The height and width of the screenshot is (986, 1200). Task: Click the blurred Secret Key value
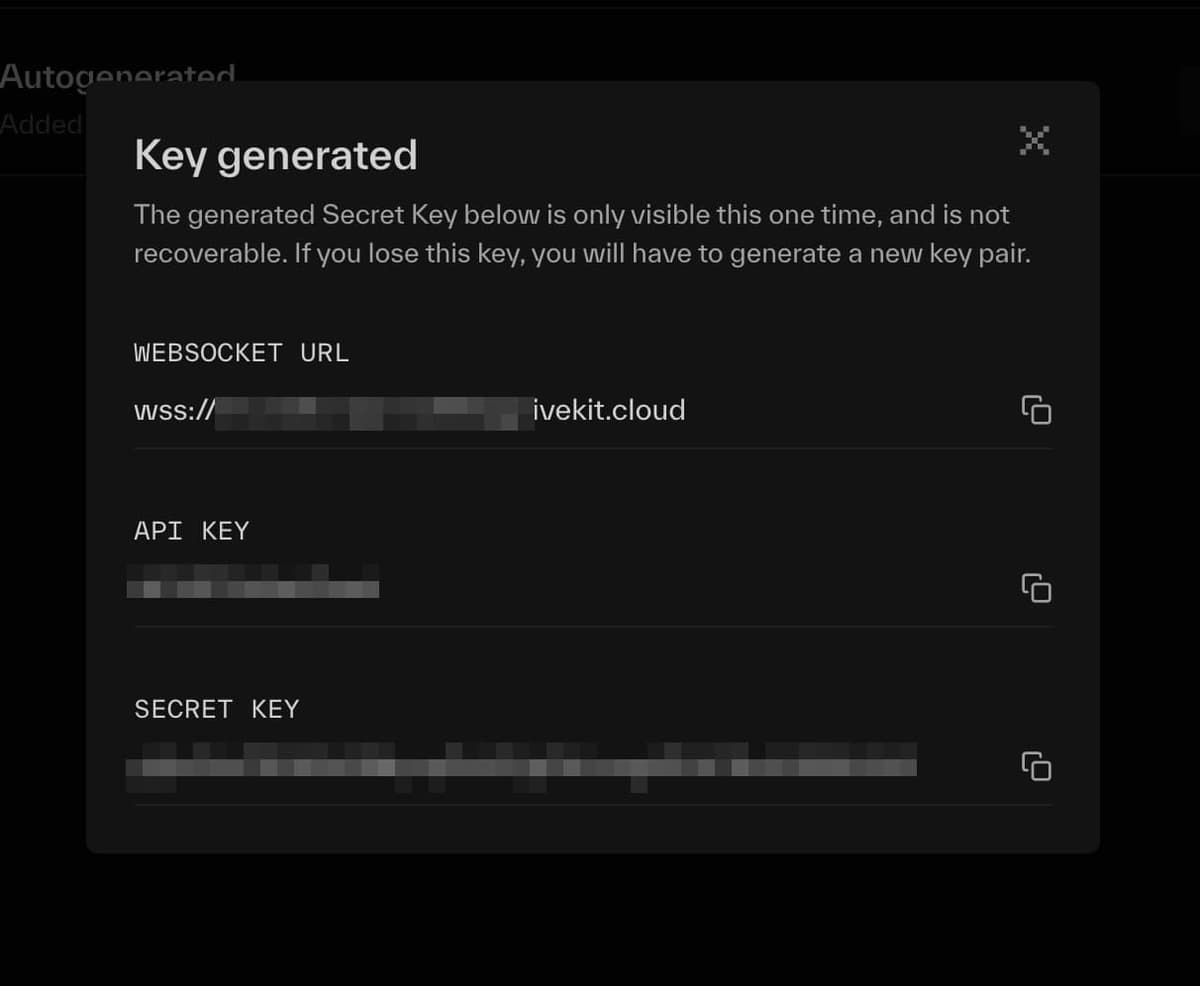(x=521, y=766)
